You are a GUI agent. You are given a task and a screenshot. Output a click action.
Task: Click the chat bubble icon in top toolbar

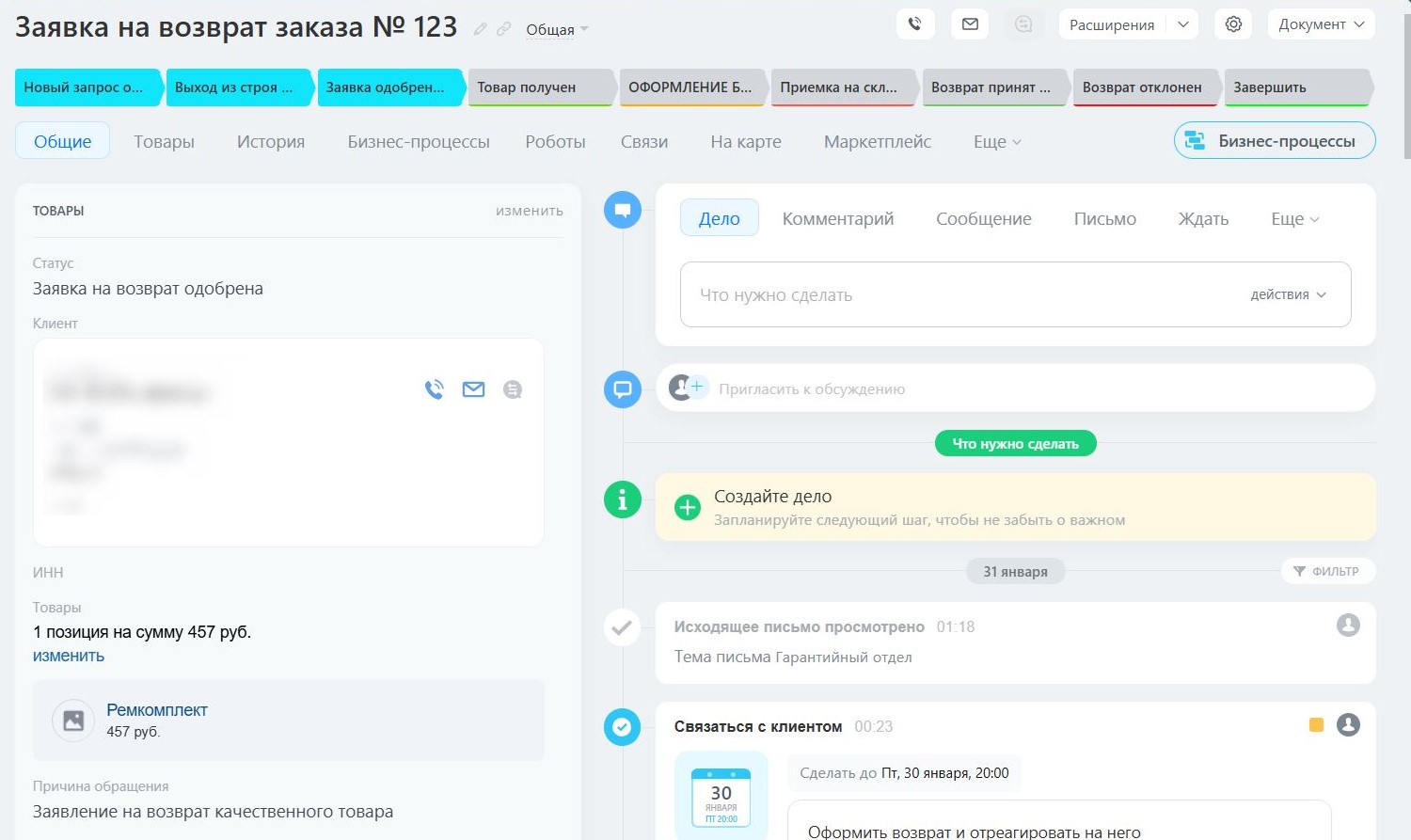1024,24
